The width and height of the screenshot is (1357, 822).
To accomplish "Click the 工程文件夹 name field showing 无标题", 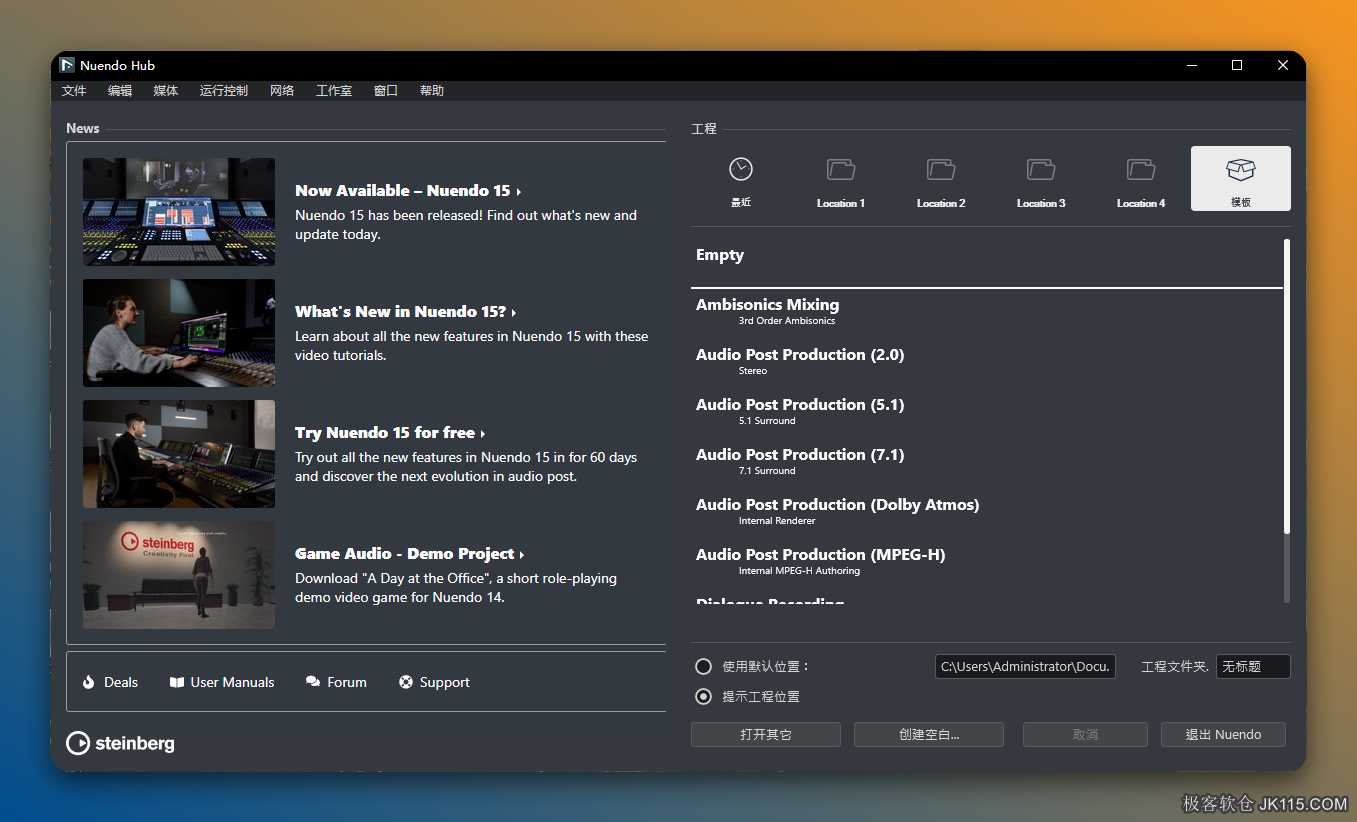I will [1253, 667].
